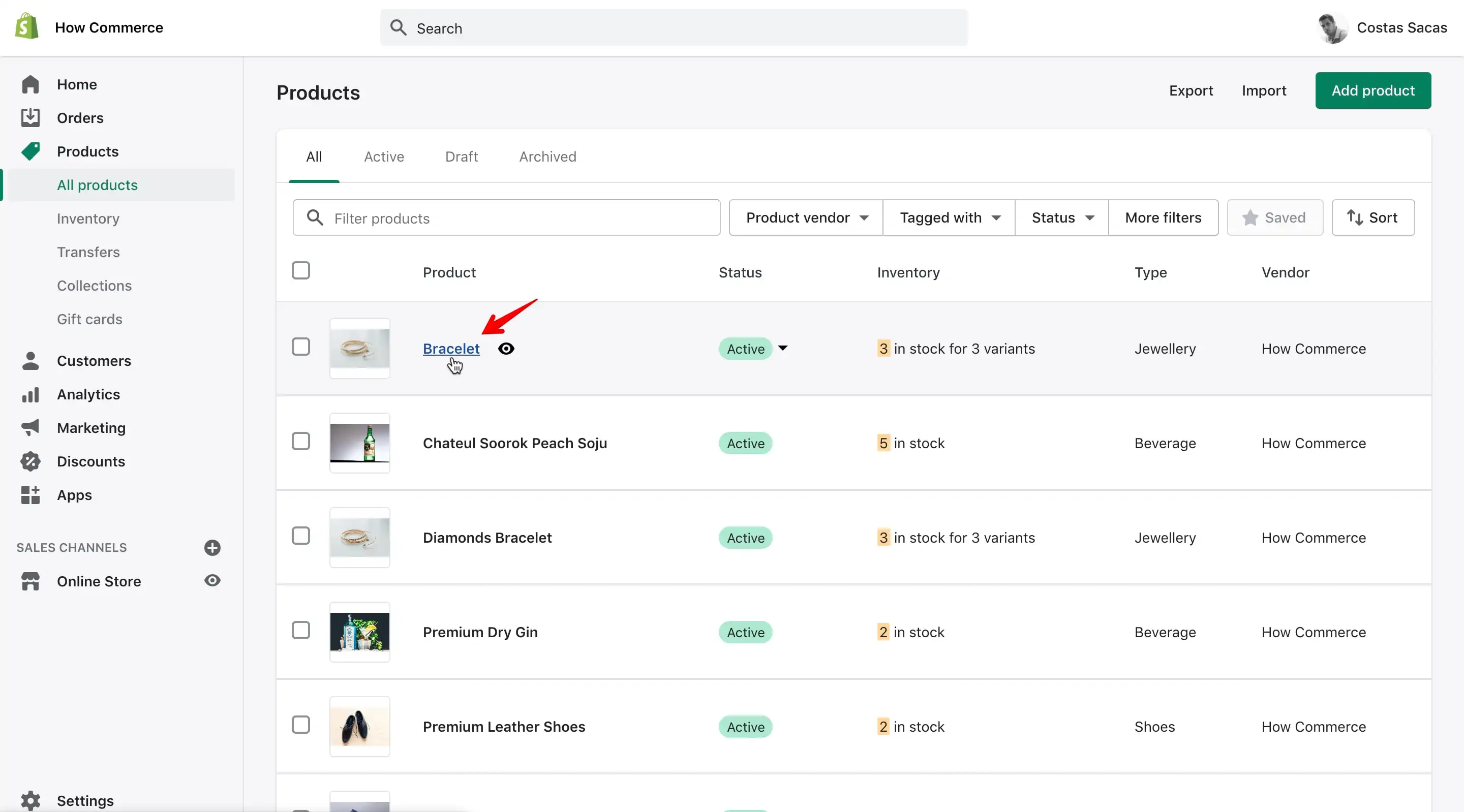Add a sales channel with plus icon
This screenshot has width=1464, height=812.
click(212, 548)
